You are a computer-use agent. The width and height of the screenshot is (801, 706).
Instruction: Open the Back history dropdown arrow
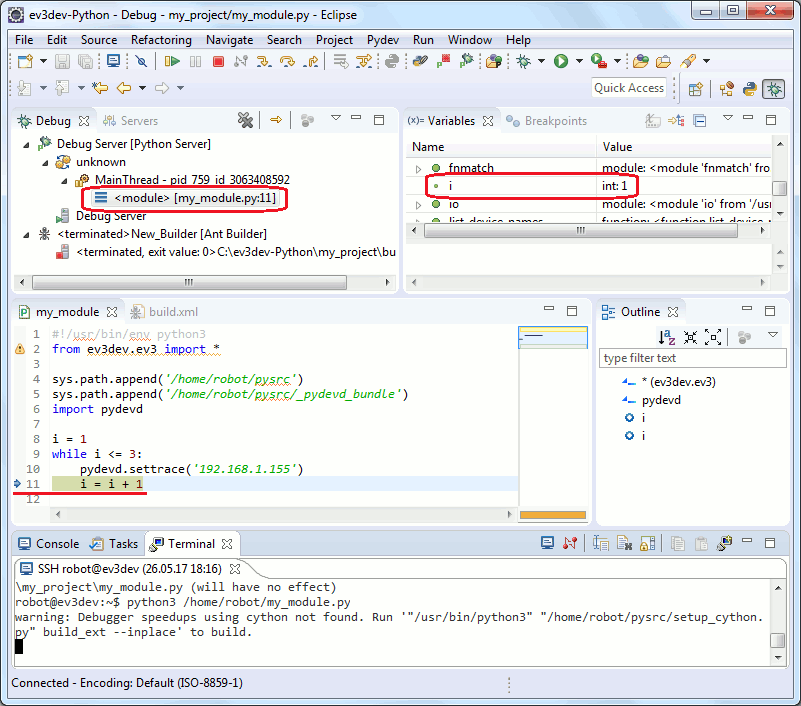[x=143, y=88]
